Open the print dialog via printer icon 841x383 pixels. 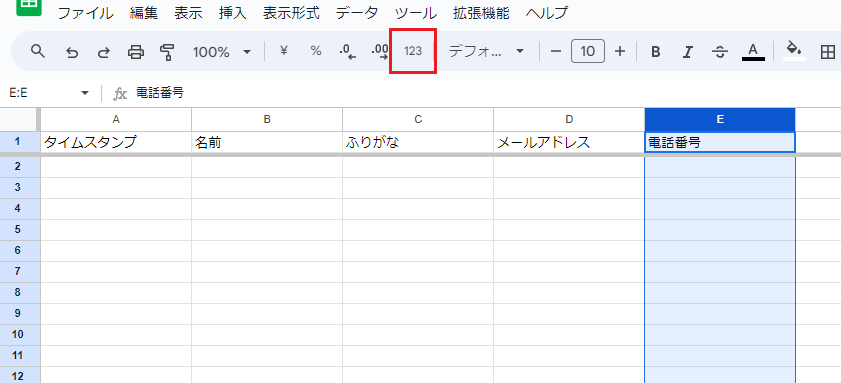click(136, 52)
